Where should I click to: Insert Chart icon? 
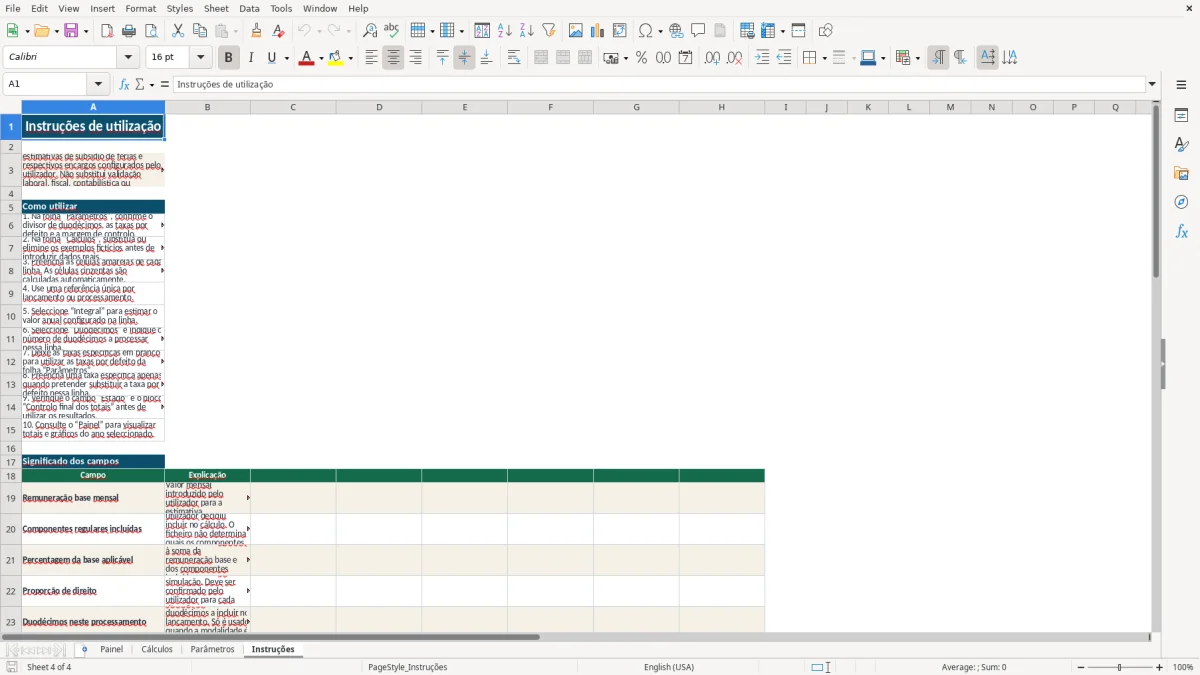point(598,31)
